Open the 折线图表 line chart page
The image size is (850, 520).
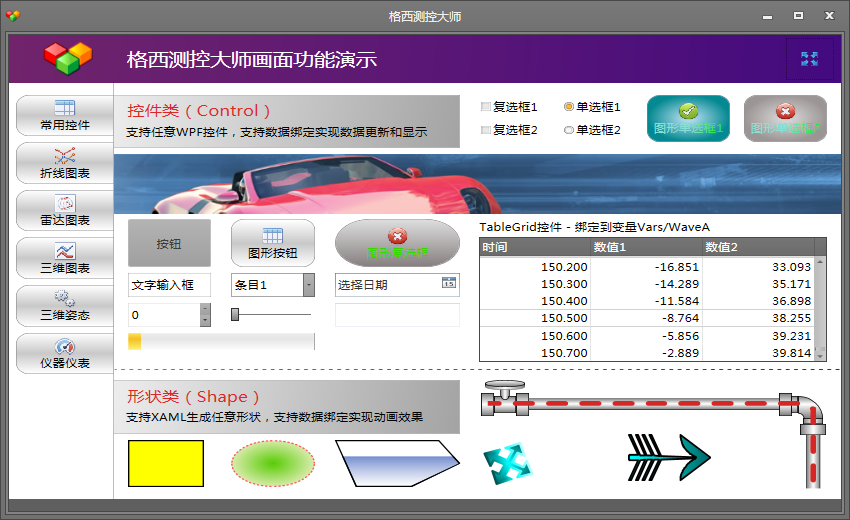coord(65,164)
